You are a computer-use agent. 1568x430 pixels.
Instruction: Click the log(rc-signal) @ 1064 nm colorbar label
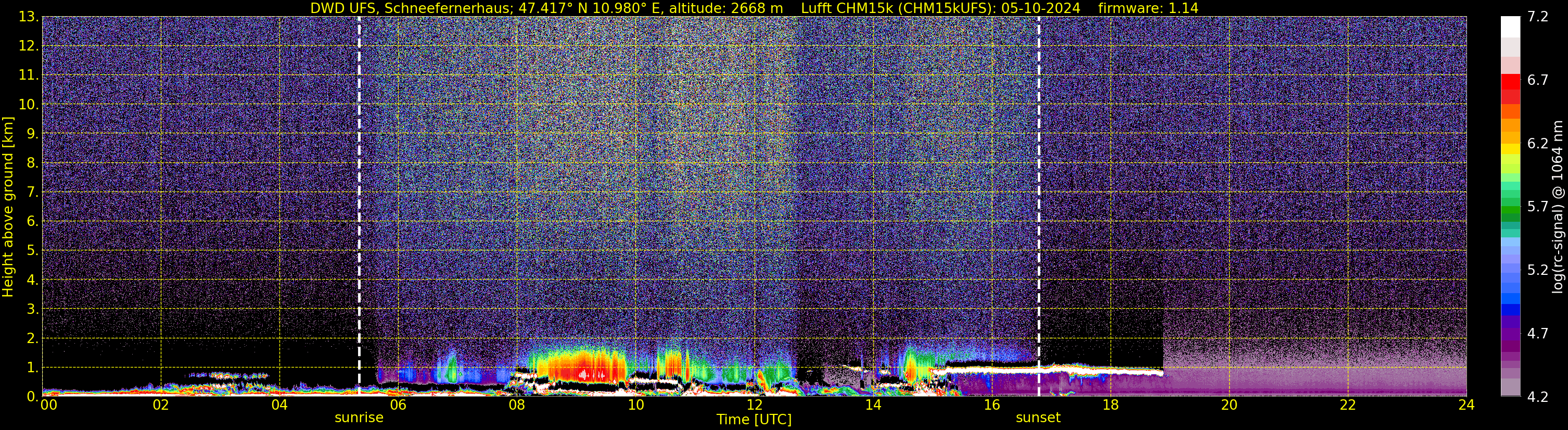click(1557, 207)
